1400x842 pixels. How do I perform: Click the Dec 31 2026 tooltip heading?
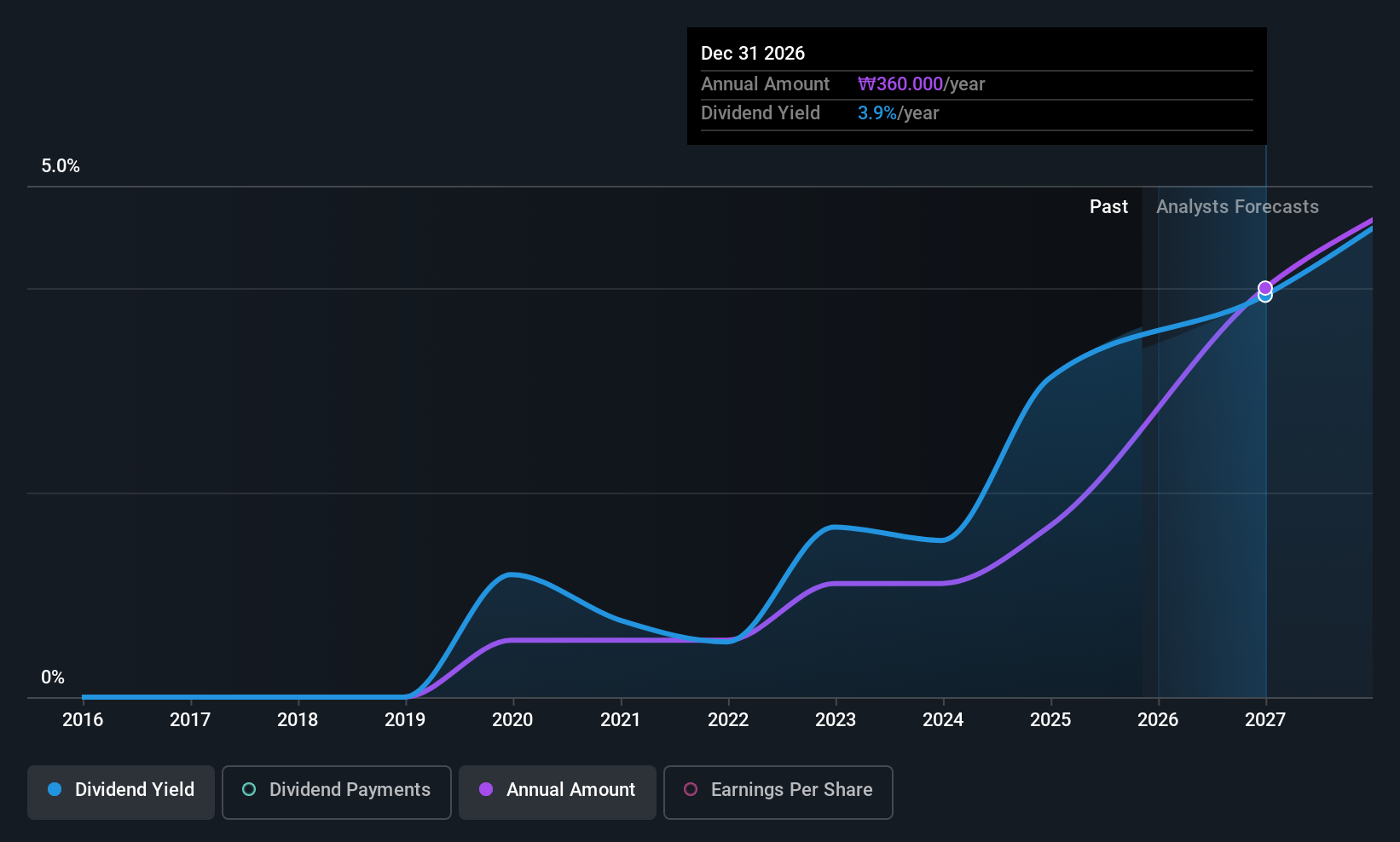pos(753,54)
